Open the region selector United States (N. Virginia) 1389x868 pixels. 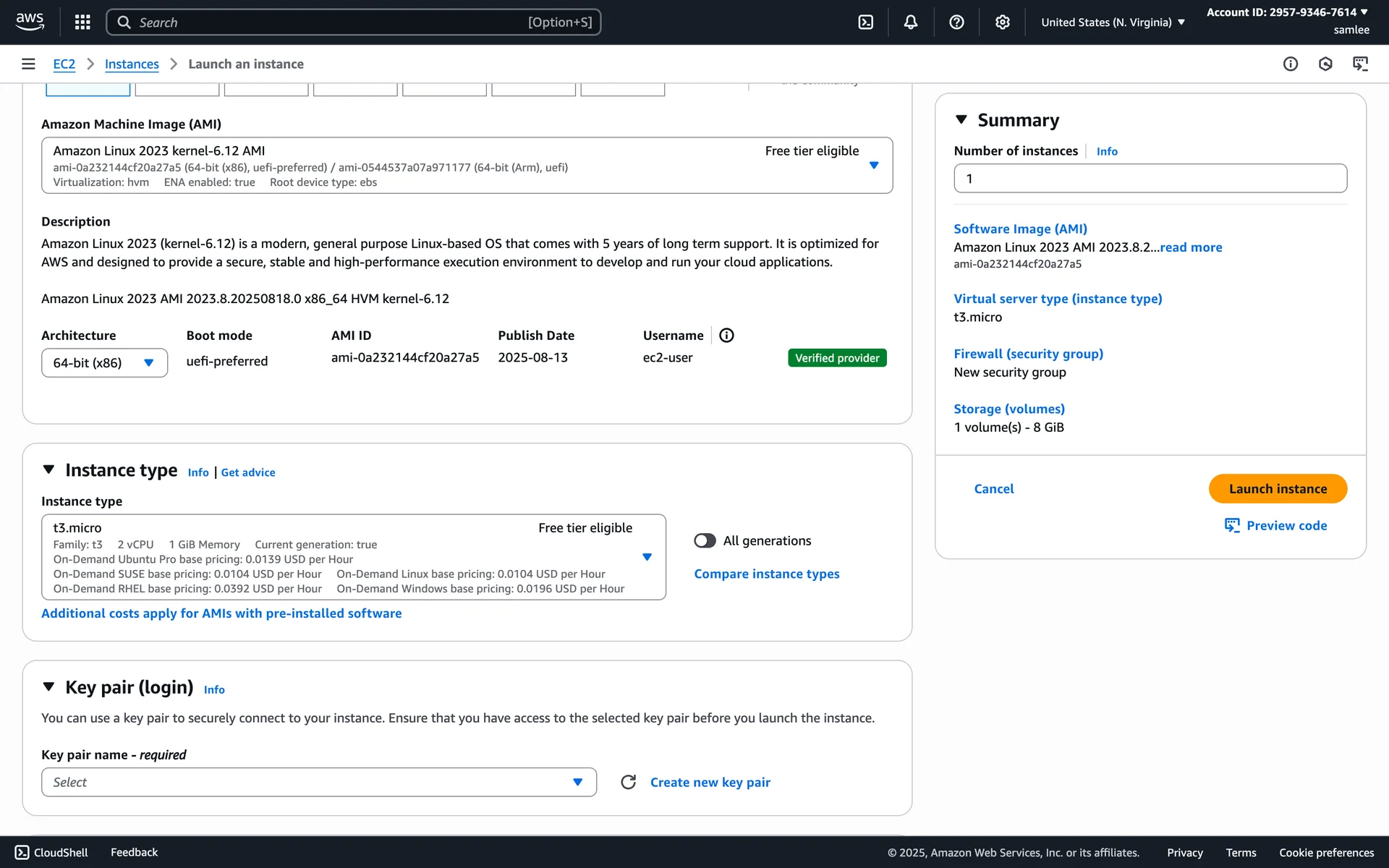(x=1113, y=22)
